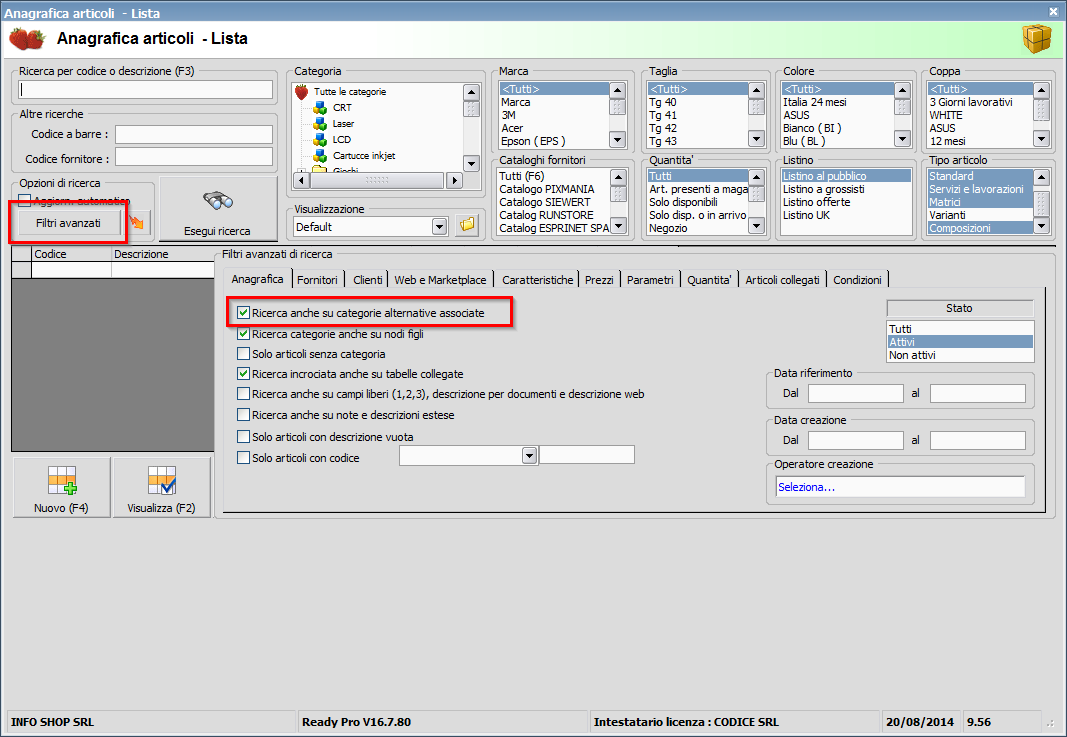Click the yellow boxes icon at top right
The image size is (1067, 737).
1036,39
